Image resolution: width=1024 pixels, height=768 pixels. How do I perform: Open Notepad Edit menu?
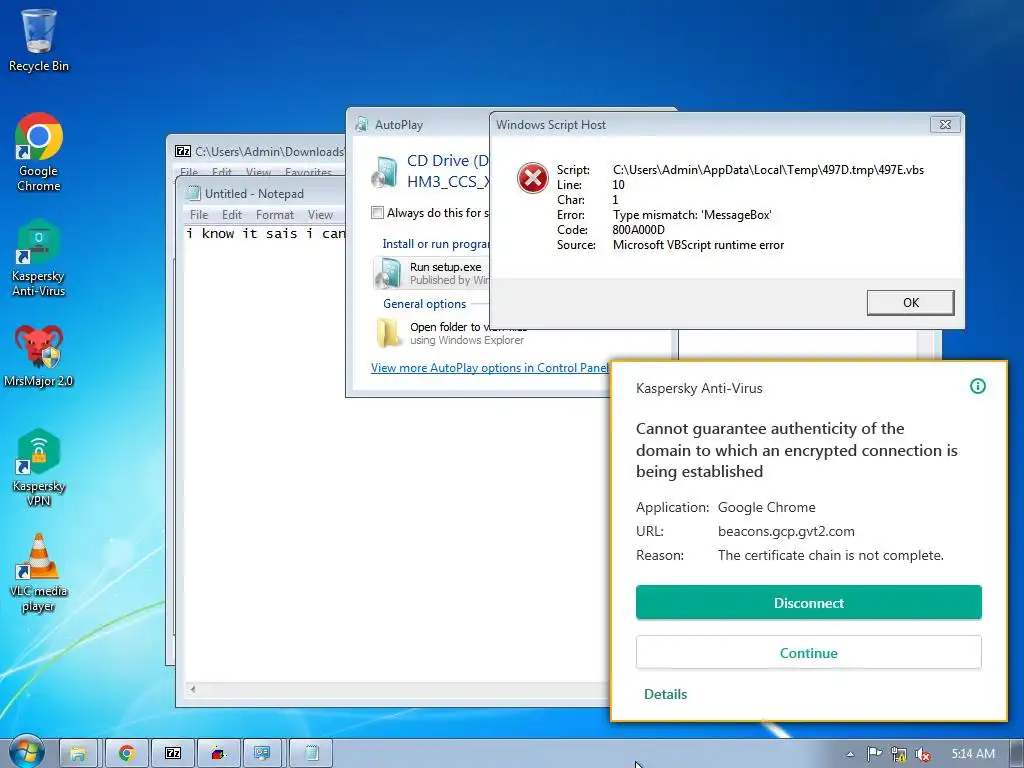coord(232,215)
